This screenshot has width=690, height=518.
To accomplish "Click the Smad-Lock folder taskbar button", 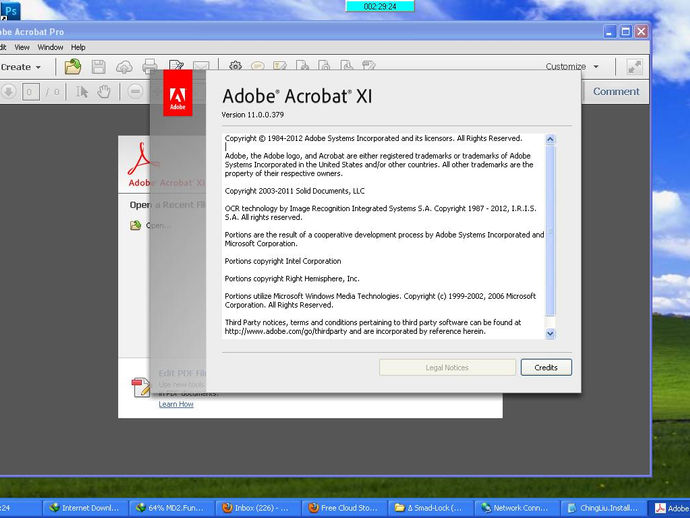I will pyautogui.click(x=431, y=508).
